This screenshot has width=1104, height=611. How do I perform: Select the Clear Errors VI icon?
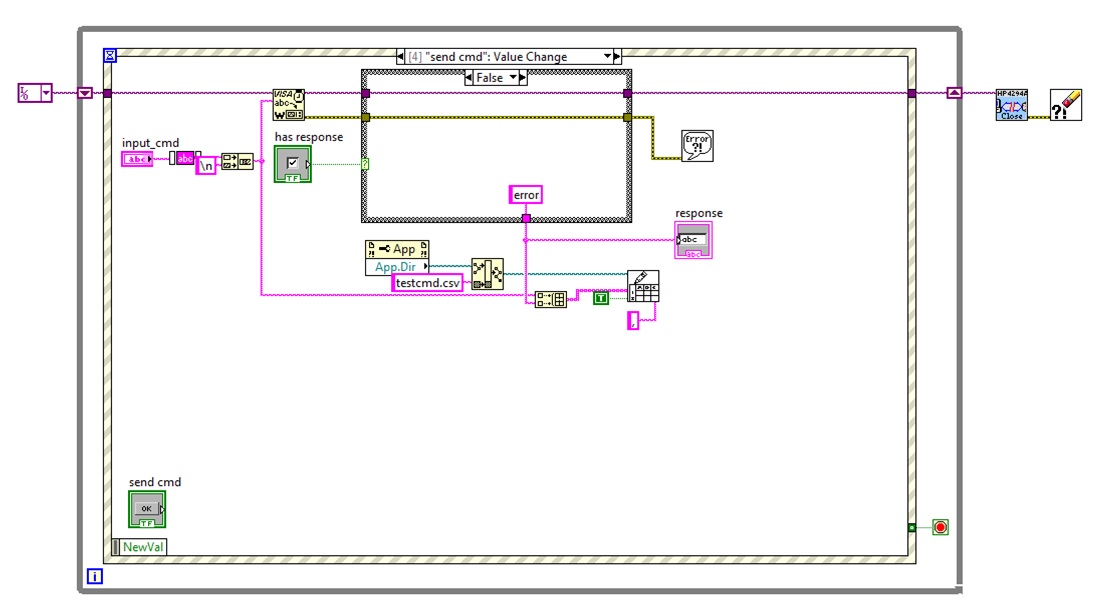(x=1065, y=105)
